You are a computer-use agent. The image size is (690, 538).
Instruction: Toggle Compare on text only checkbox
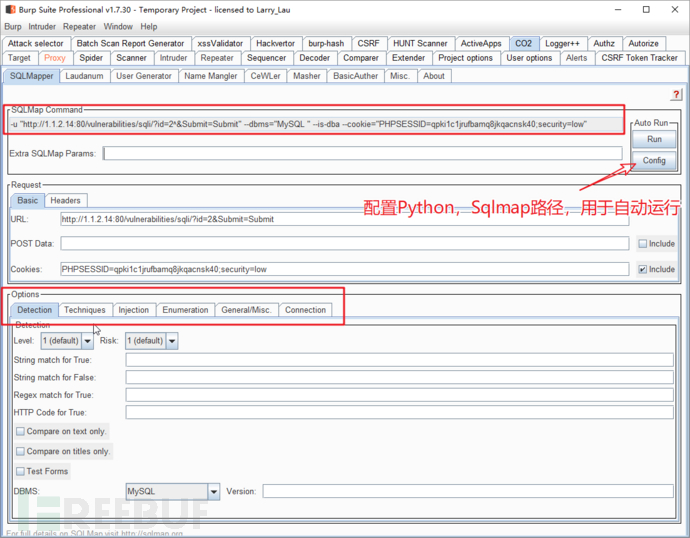point(20,432)
